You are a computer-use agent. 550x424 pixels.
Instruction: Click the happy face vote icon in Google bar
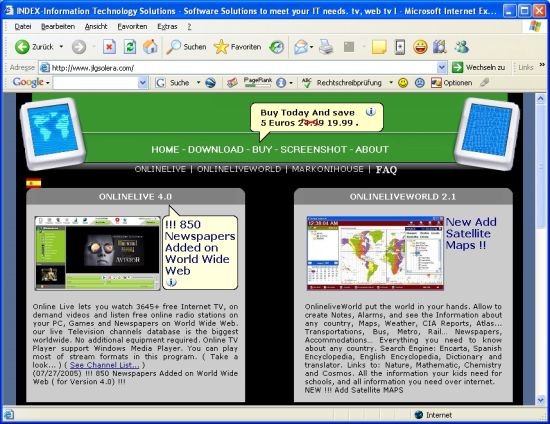[x=403, y=83]
